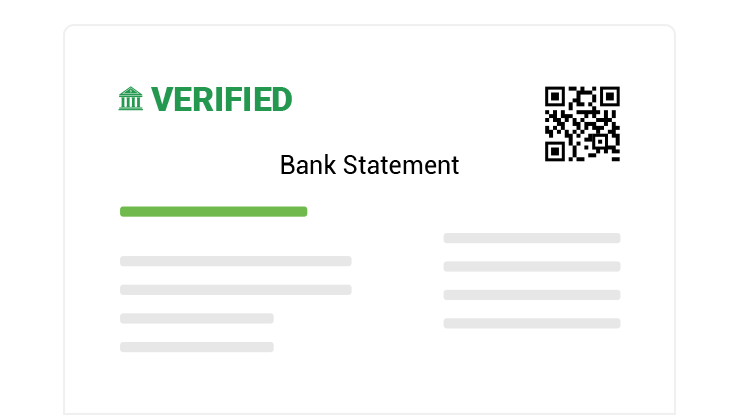Select the second long gray line on left
The width and height of the screenshot is (739, 415).
tap(235, 290)
